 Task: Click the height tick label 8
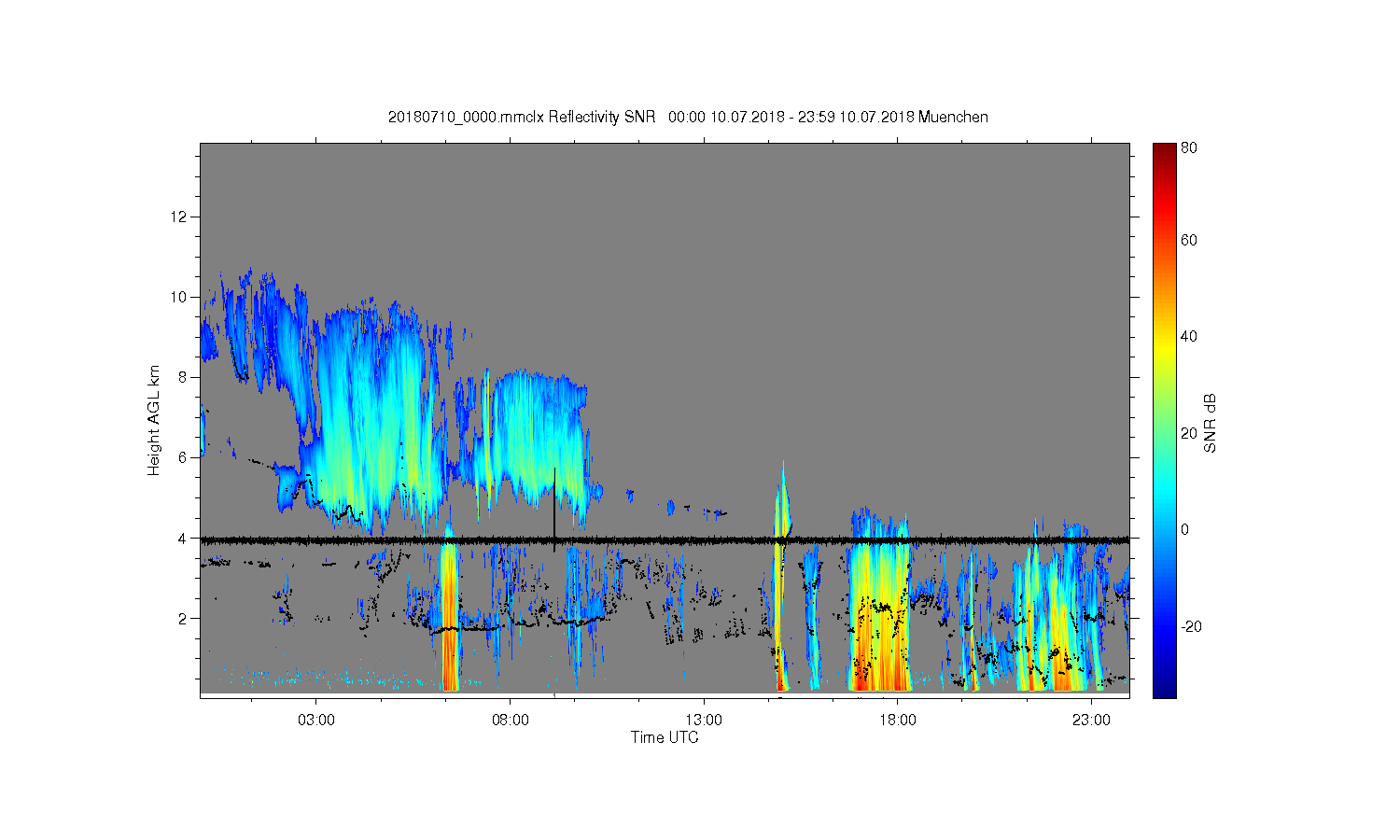point(183,377)
